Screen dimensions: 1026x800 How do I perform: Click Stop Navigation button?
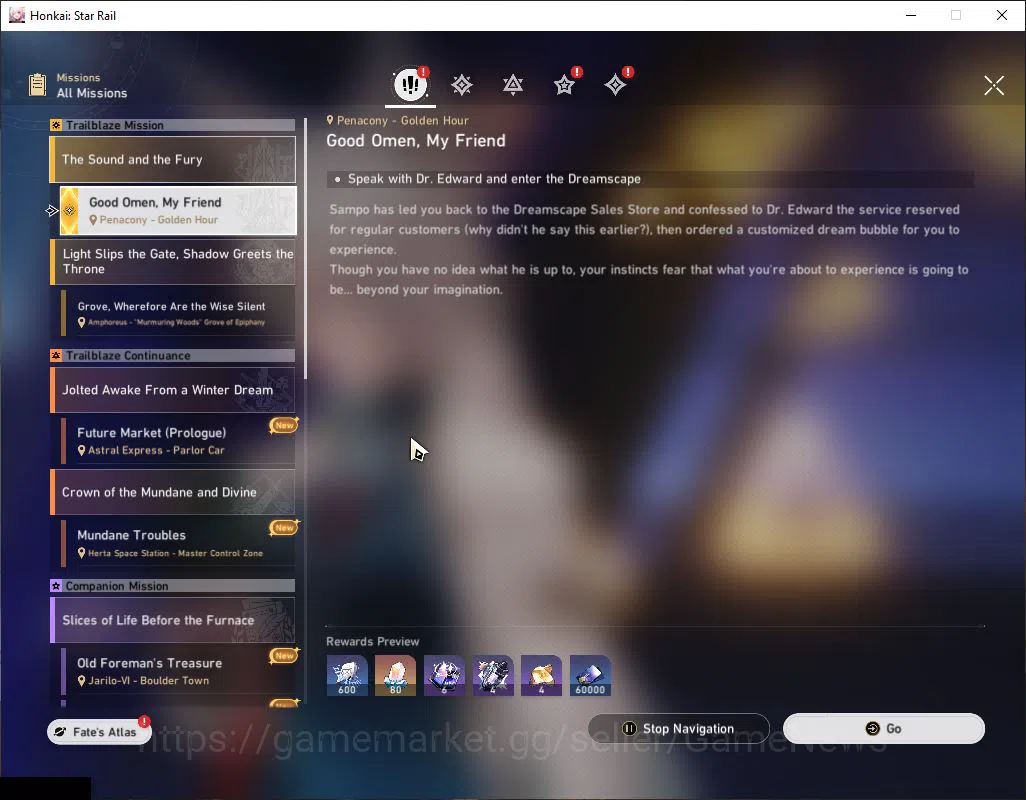pyautogui.click(x=679, y=729)
